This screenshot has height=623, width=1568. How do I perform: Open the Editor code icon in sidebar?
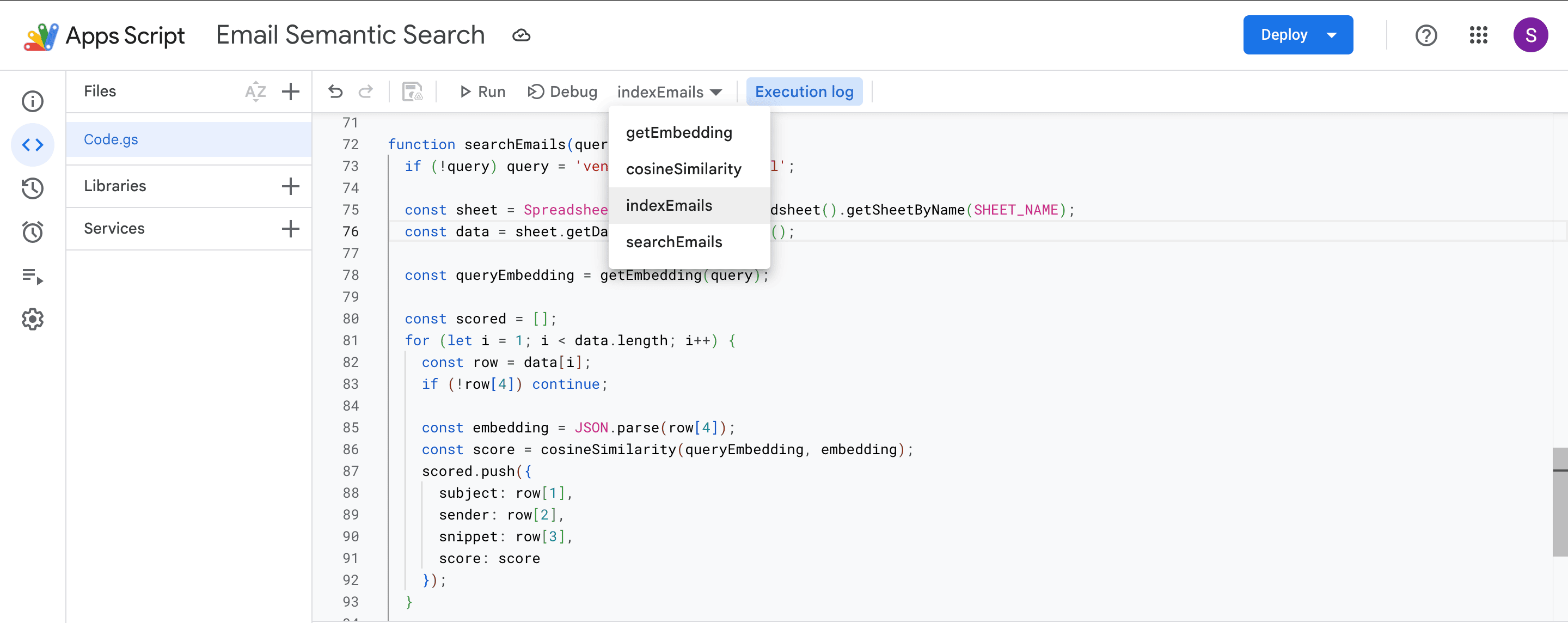33,145
